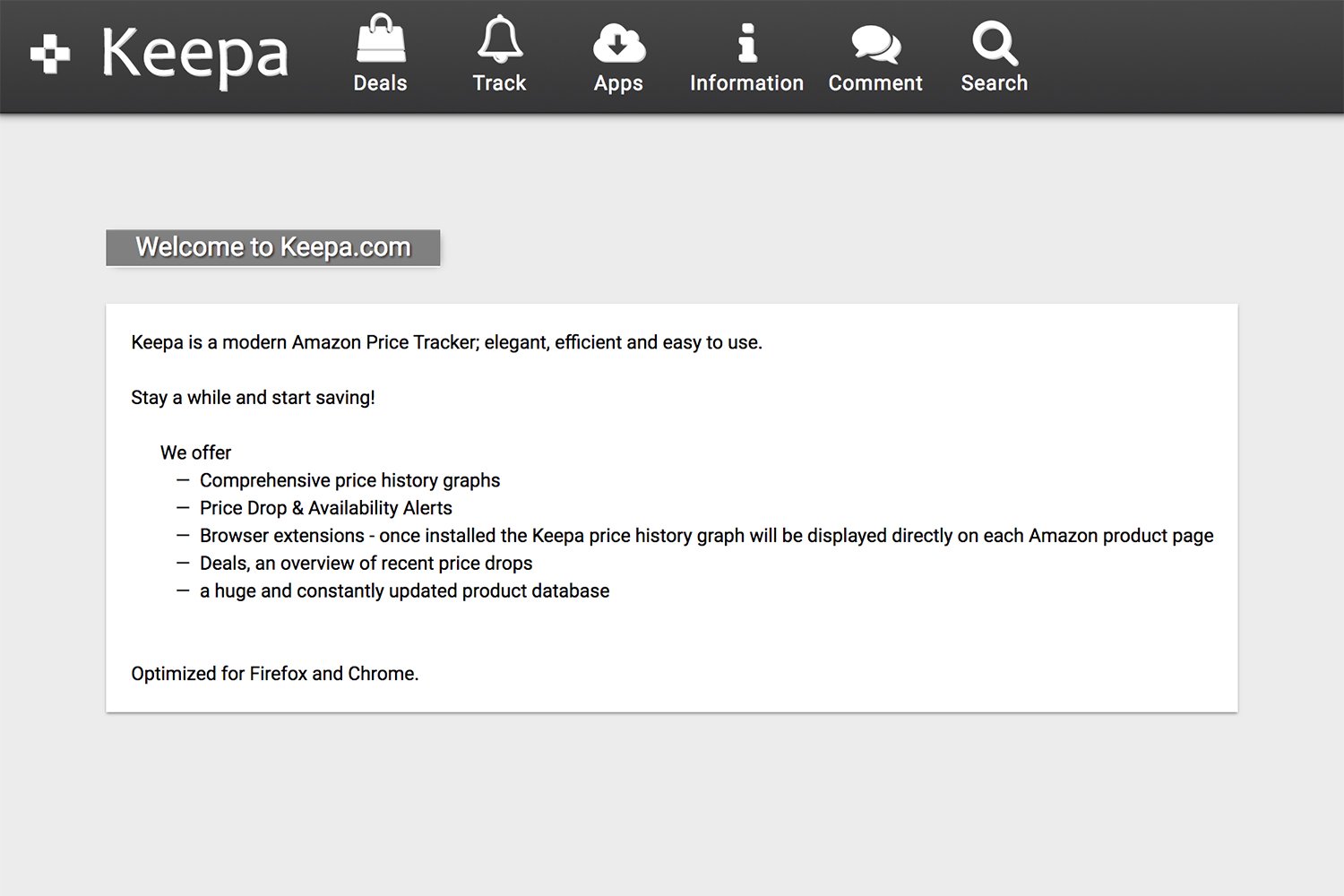
Task: Select the Information menu label
Action: pyautogui.click(x=746, y=83)
